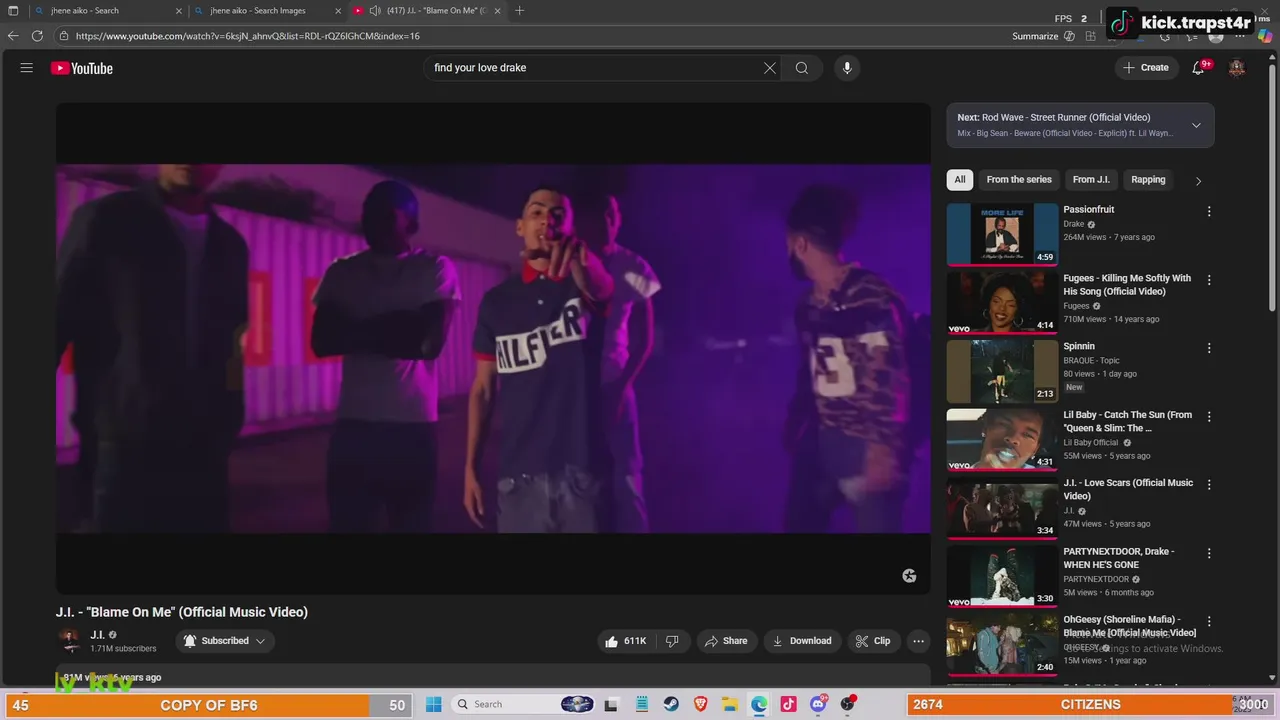The image size is (1280, 720).
Task: Click Next: Rod Wave - Street Runner text
Action: (1054, 117)
